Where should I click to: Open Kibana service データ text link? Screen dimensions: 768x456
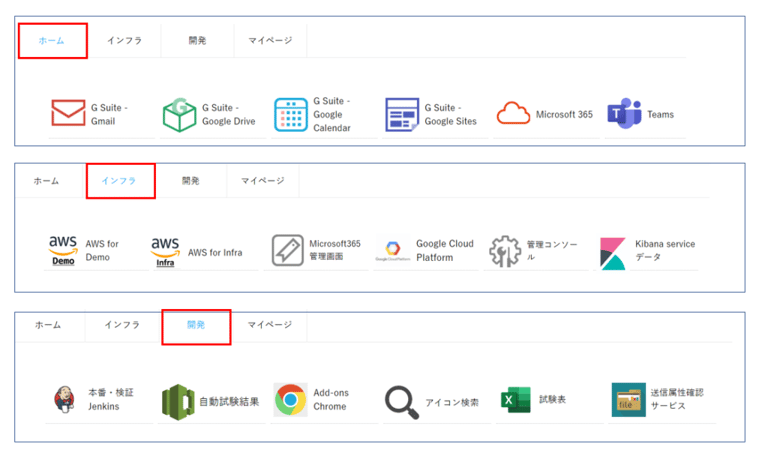point(665,250)
